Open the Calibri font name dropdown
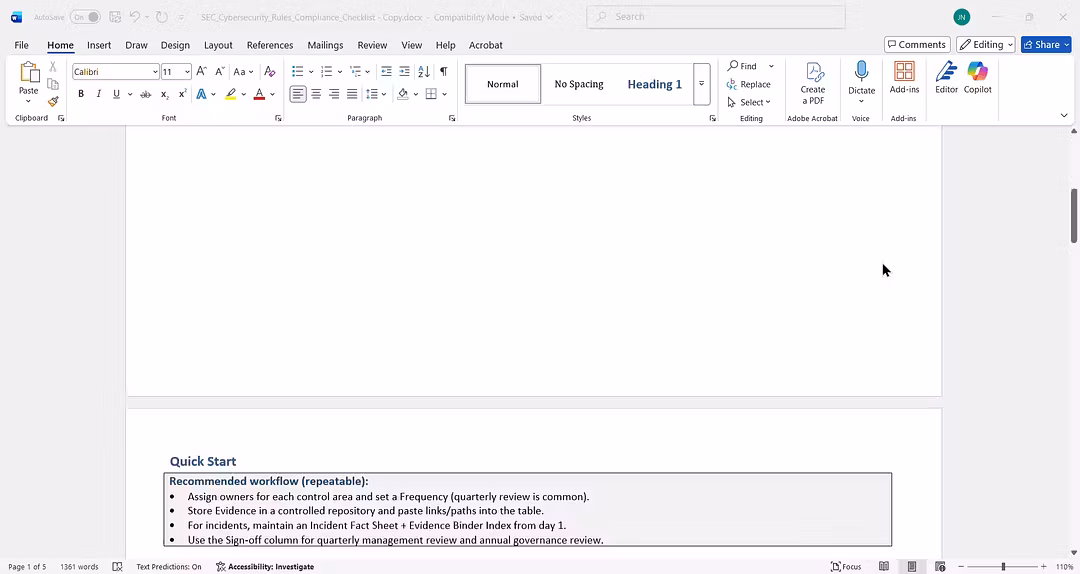The image size is (1080, 574). coord(155,72)
